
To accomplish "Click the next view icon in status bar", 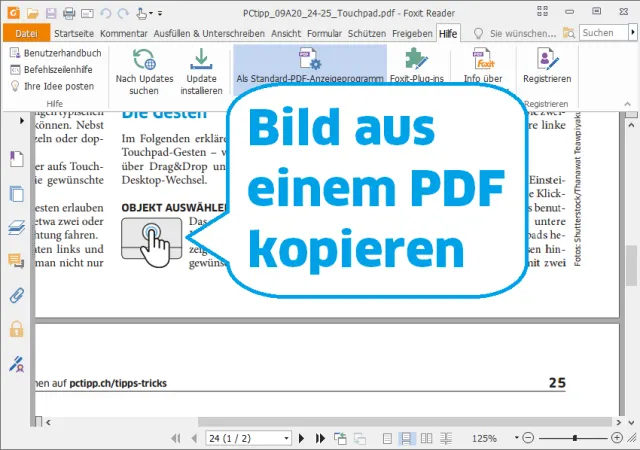I will click(x=360, y=439).
